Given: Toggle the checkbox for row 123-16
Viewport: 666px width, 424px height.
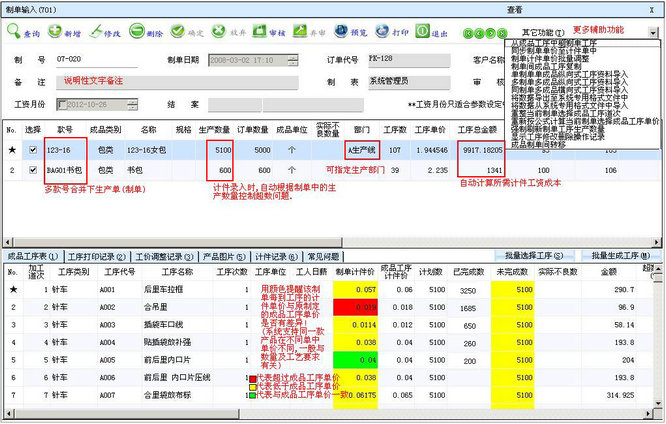Looking at the screenshot, I should [x=32, y=150].
